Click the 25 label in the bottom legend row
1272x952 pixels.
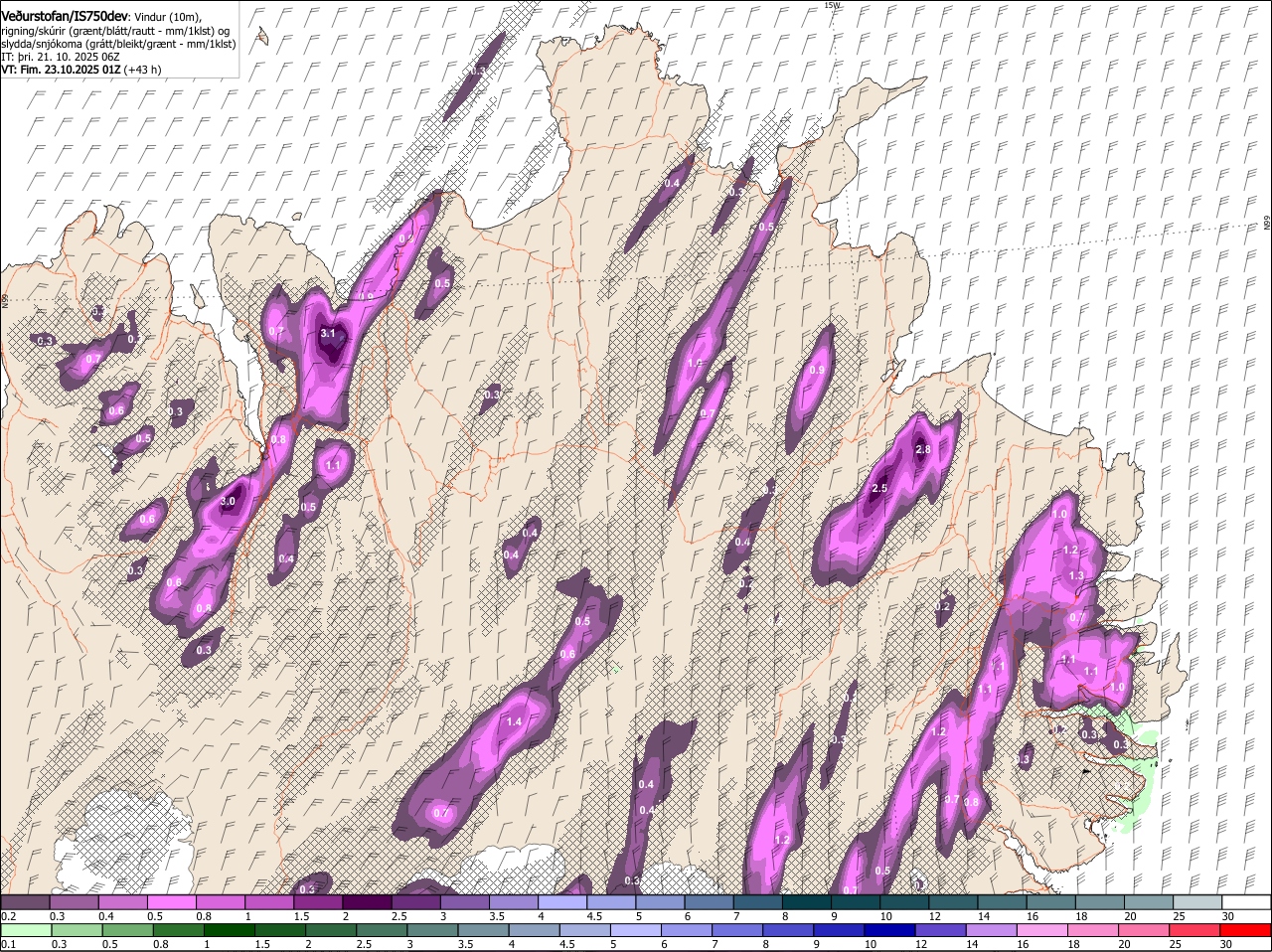tap(1175, 943)
